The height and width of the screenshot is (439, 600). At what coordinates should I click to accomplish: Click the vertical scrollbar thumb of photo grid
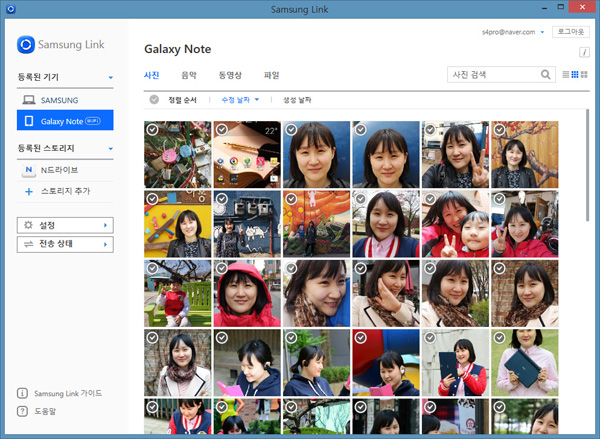point(587,165)
